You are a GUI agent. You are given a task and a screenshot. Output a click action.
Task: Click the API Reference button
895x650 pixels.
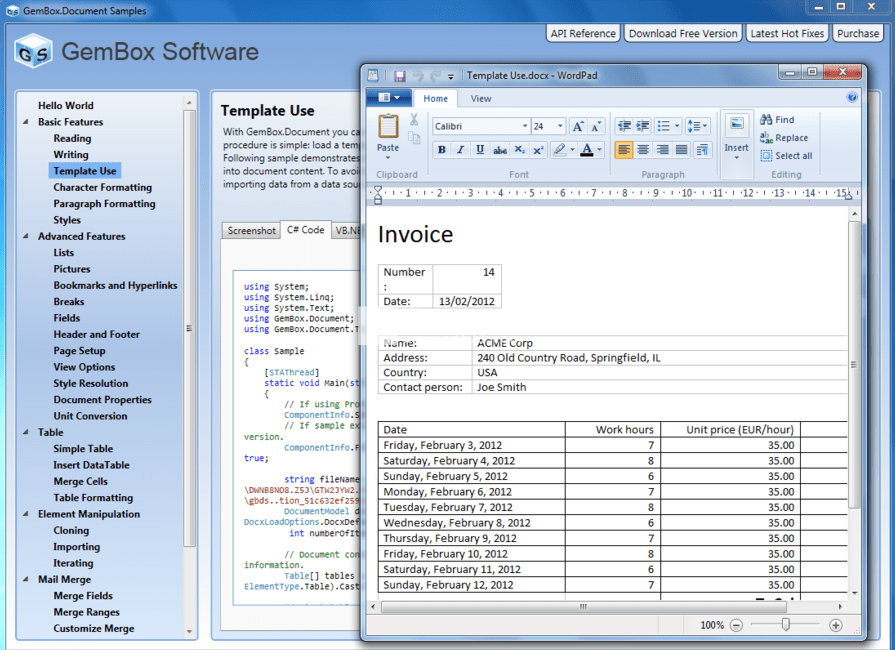tap(583, 34)
